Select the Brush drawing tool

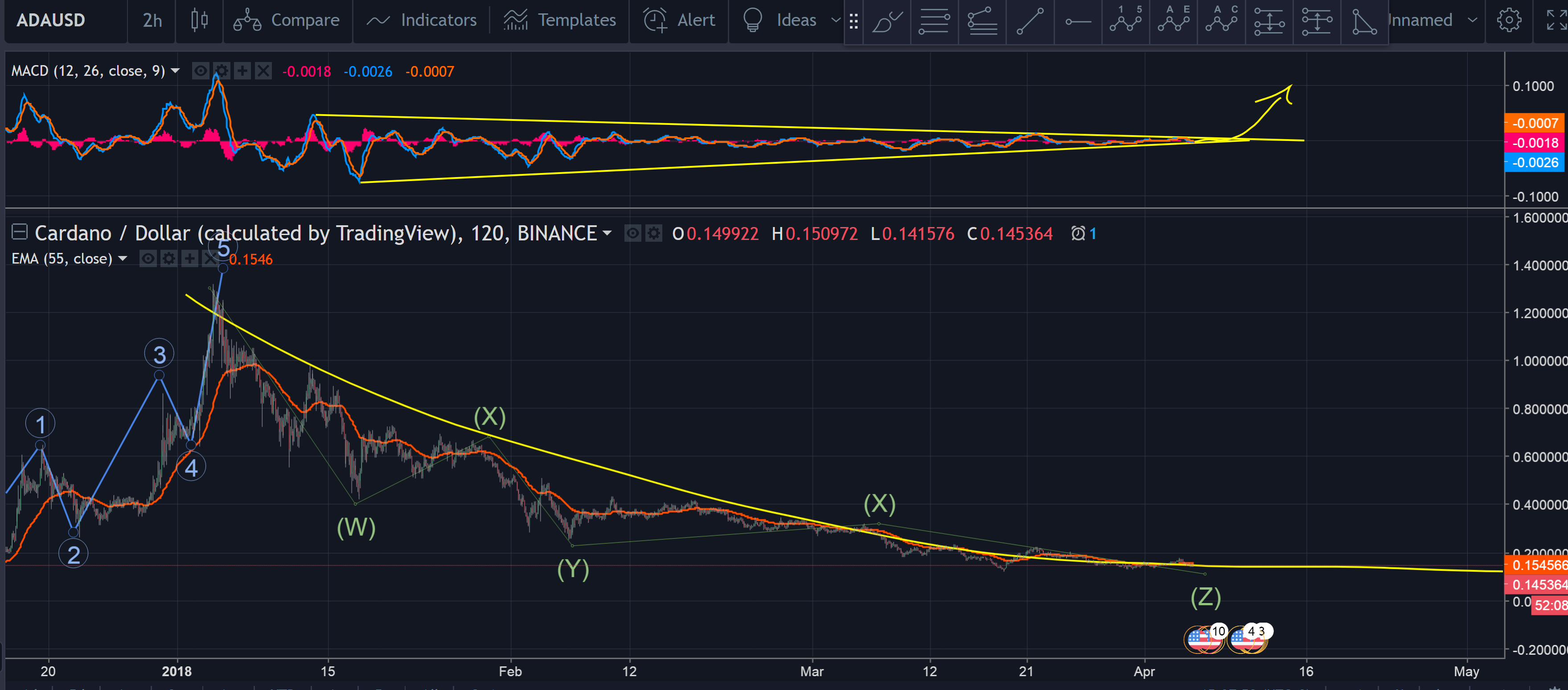pos(887,21)
